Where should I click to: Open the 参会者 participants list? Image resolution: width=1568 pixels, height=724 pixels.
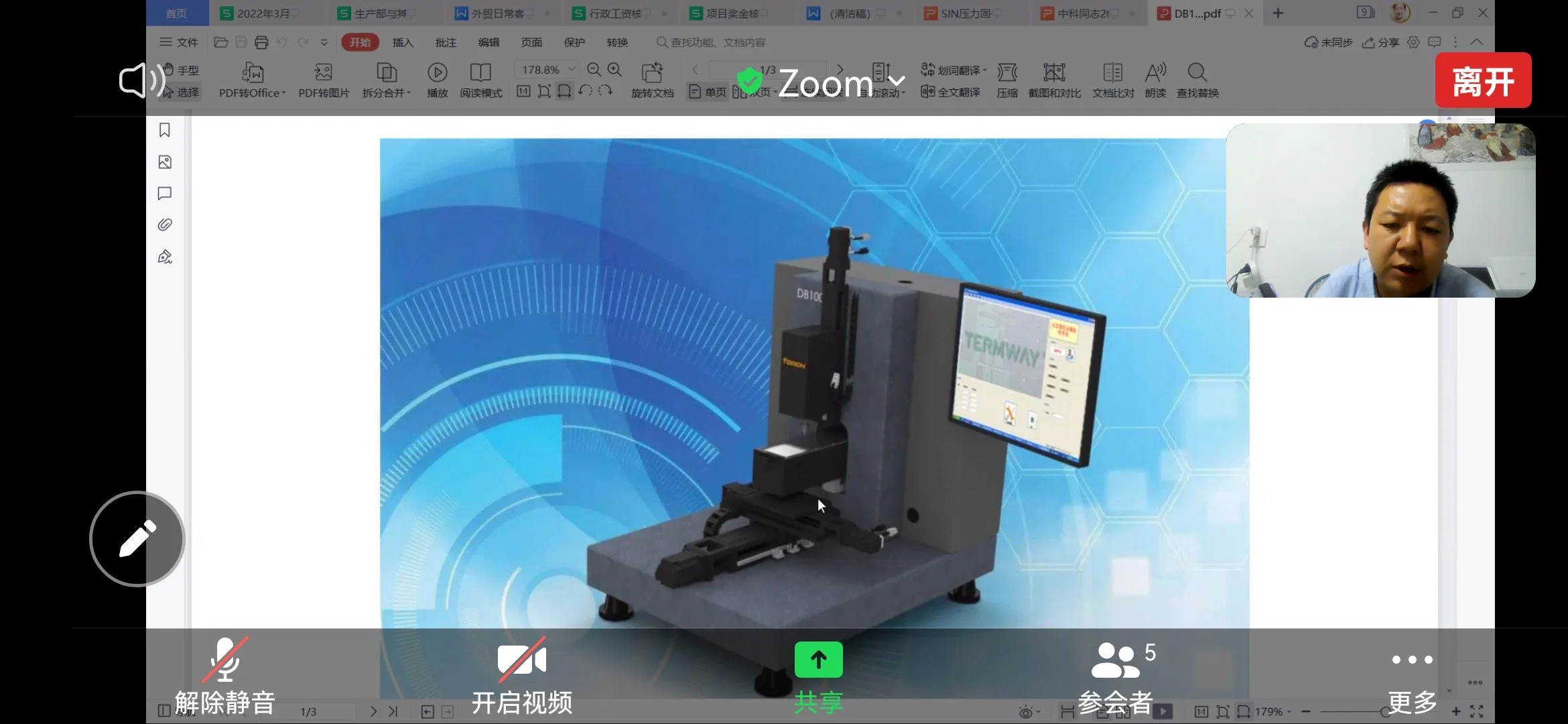click(1116, 677)
